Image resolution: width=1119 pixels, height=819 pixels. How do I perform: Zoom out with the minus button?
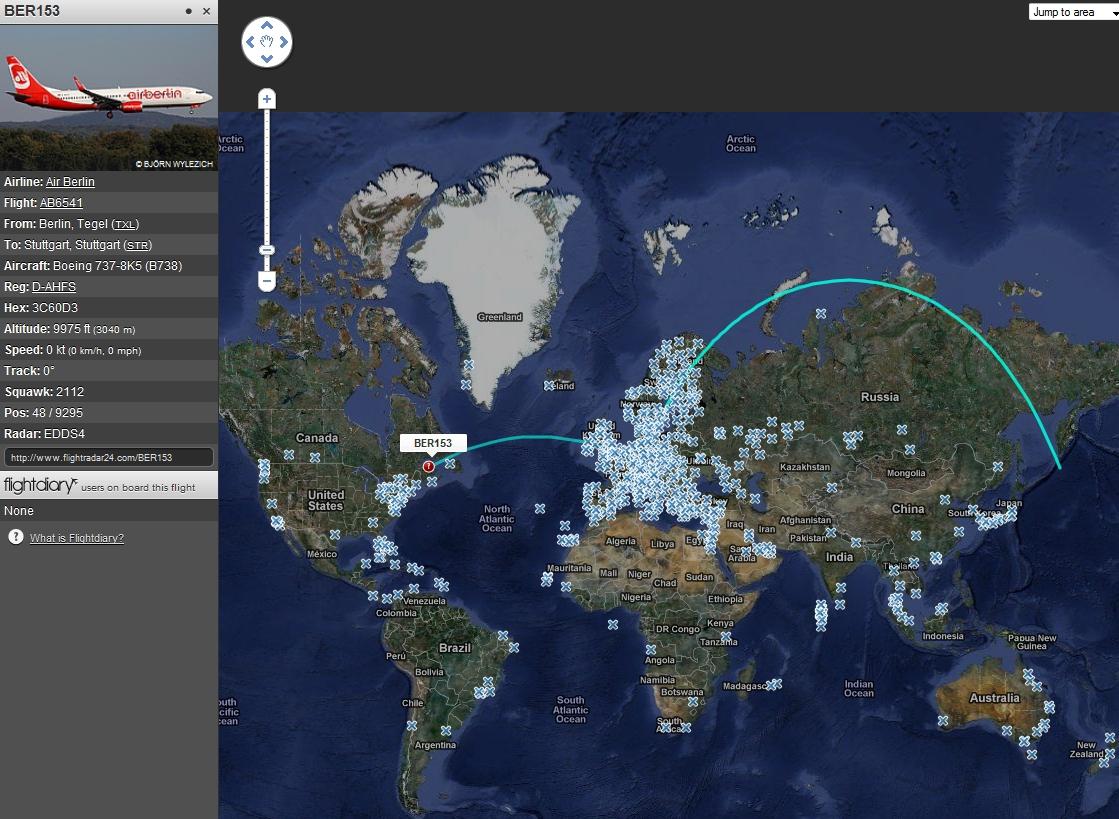coord(267,281)
